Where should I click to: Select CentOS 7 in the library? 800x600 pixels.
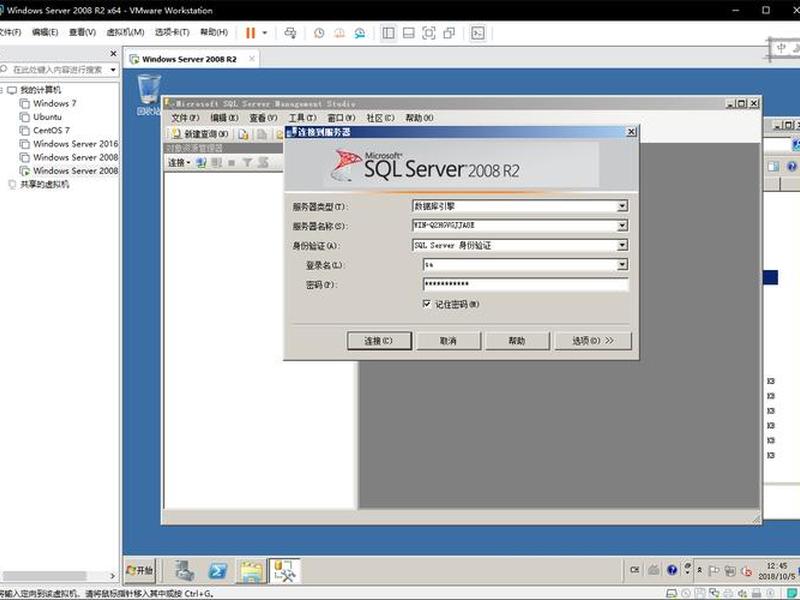(x=52, y=130)
